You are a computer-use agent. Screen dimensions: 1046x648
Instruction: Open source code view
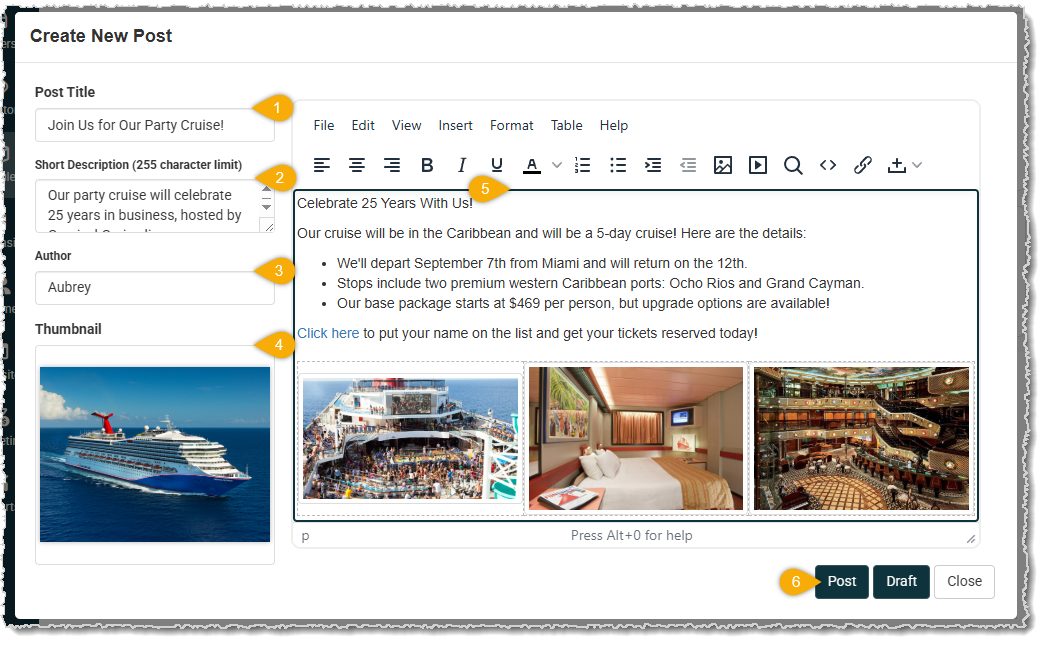click(828, 165)
